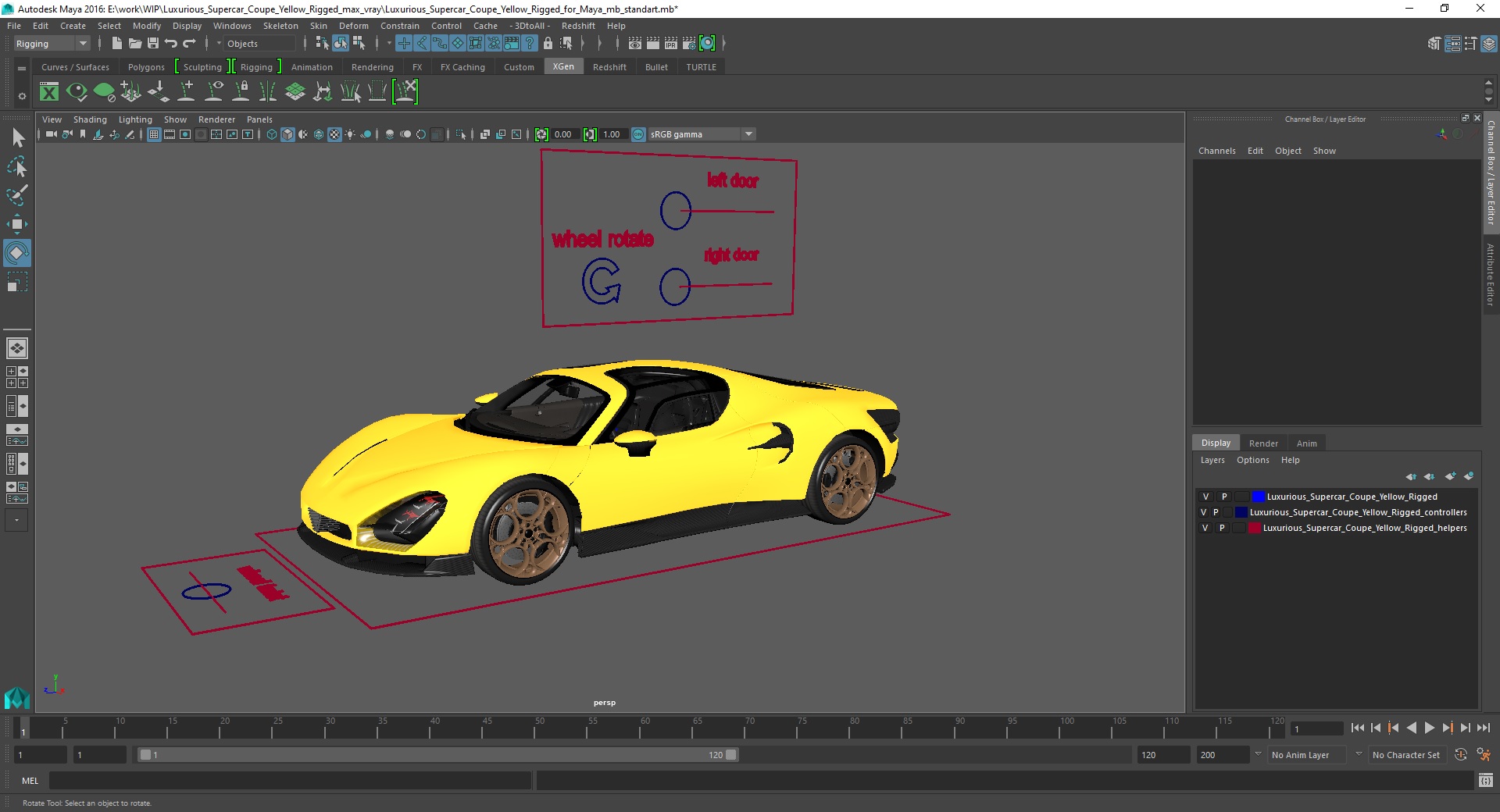This screenshot has width=1500, height=812.
Task: Go to start of playback range
Action: (1358, 728)
